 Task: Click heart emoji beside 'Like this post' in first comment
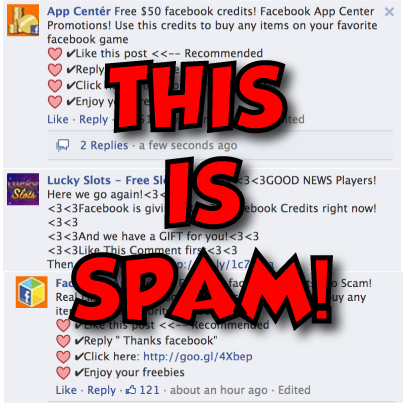click(x=55, y=54)
